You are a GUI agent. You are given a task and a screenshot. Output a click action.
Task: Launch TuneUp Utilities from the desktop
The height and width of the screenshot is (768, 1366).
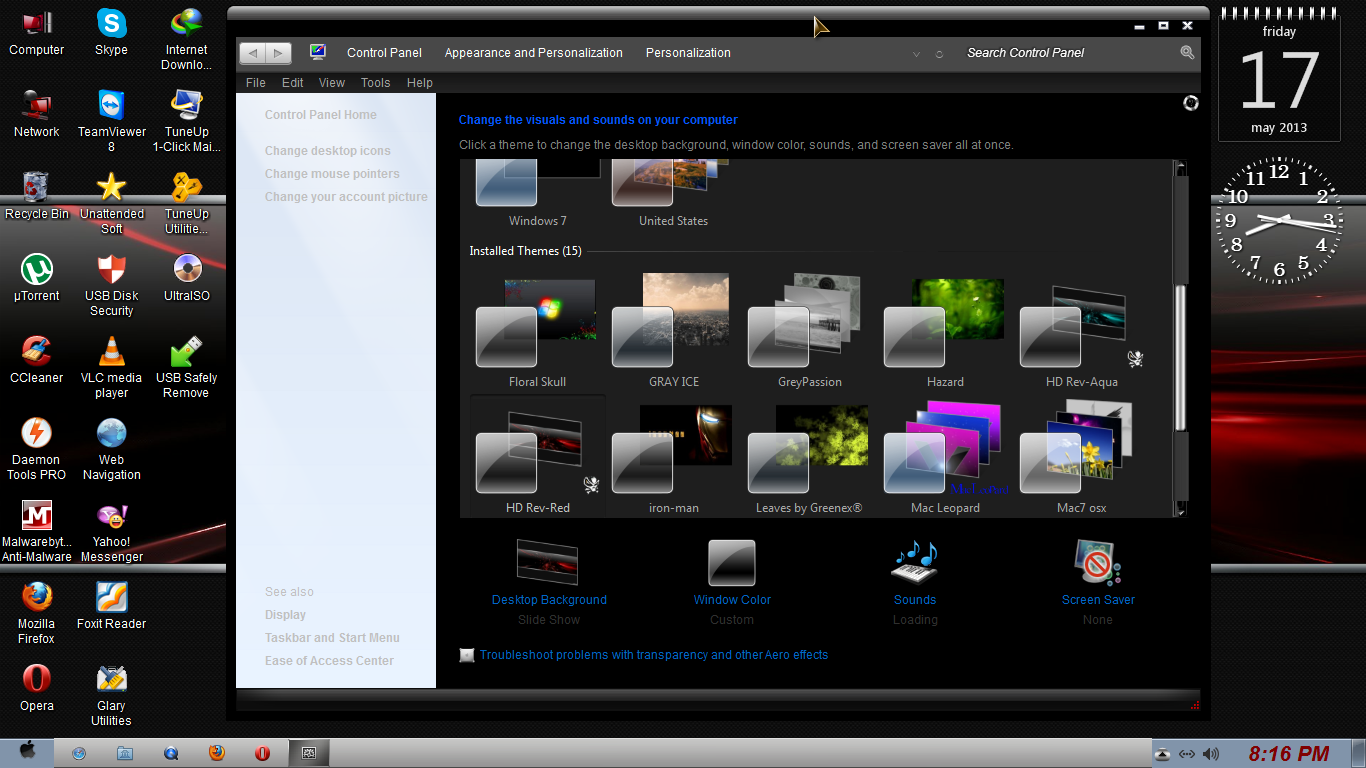[186, 203]
